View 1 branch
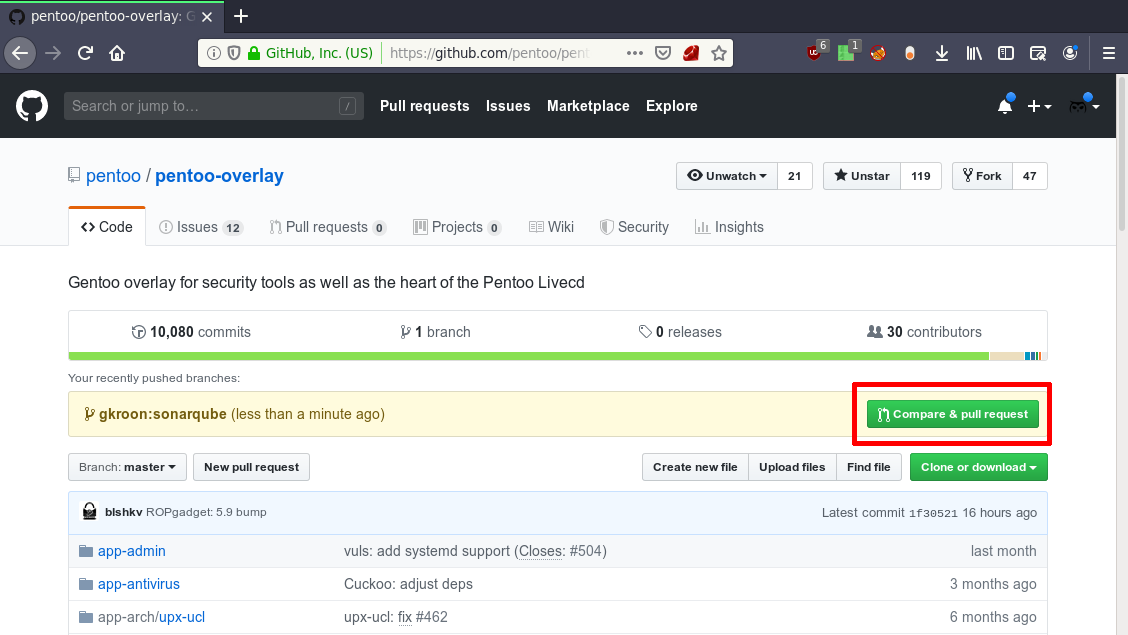 435,332
